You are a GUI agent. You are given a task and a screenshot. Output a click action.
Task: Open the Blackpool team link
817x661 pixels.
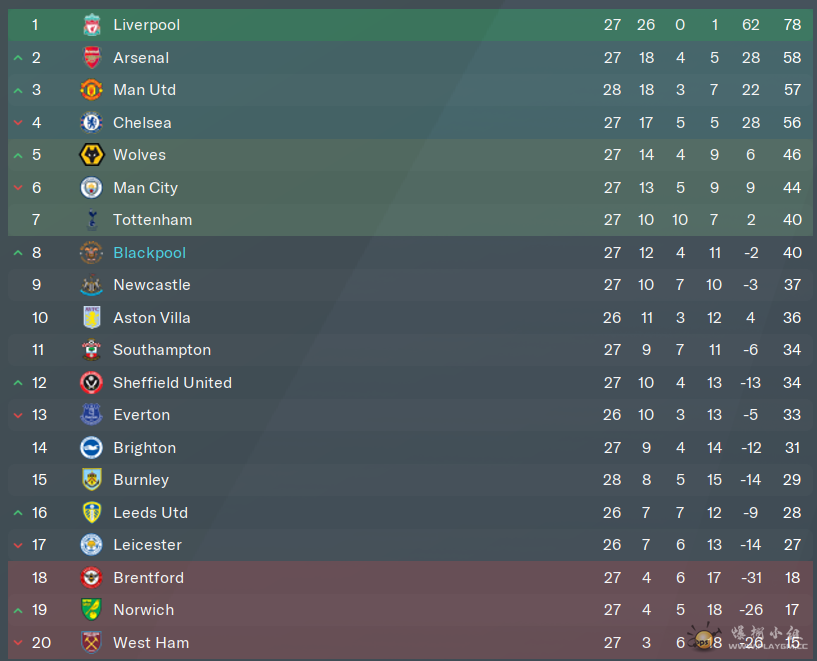(149, 253)
